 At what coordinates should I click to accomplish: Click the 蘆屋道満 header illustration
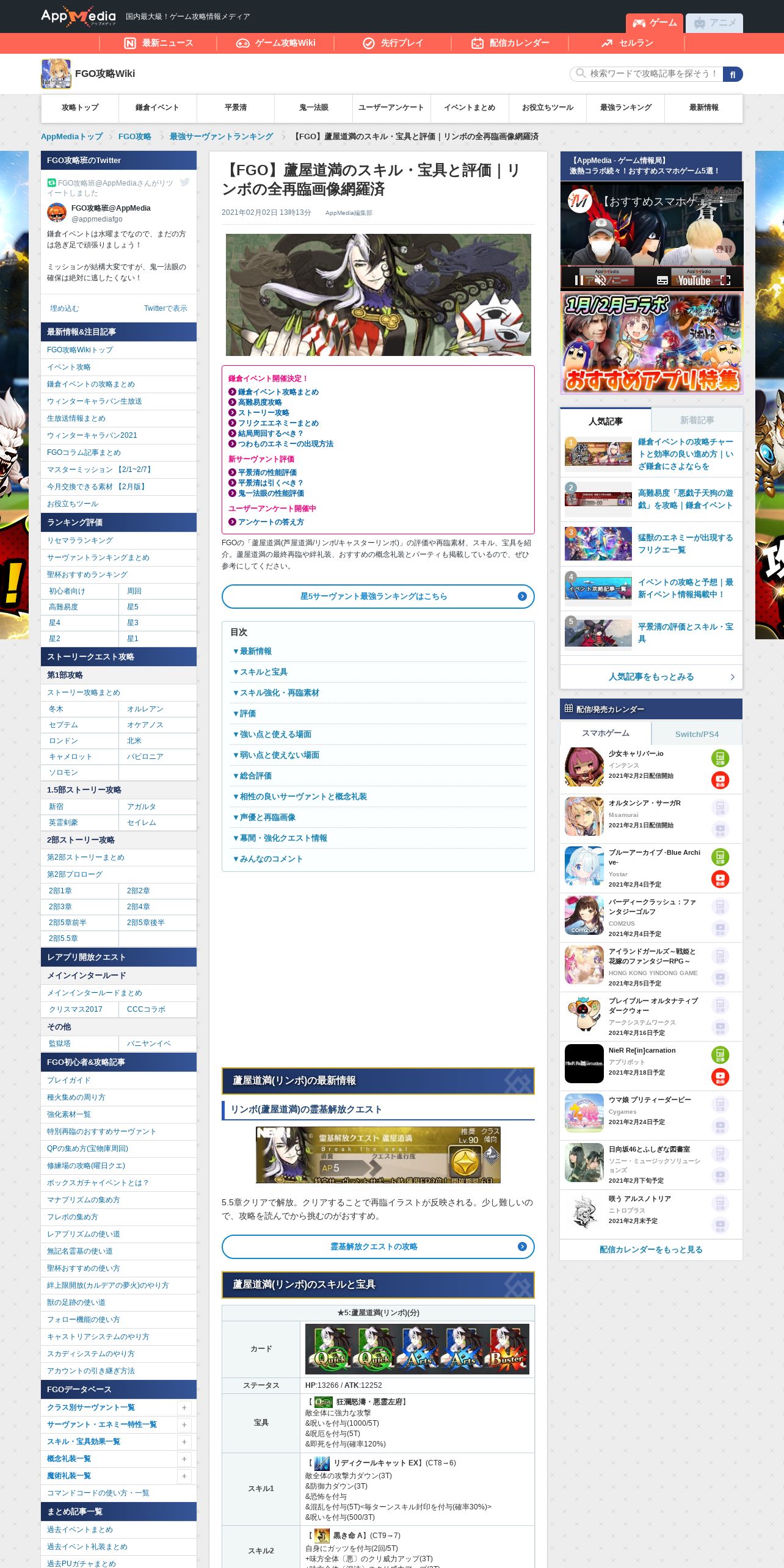pos(378,295)
